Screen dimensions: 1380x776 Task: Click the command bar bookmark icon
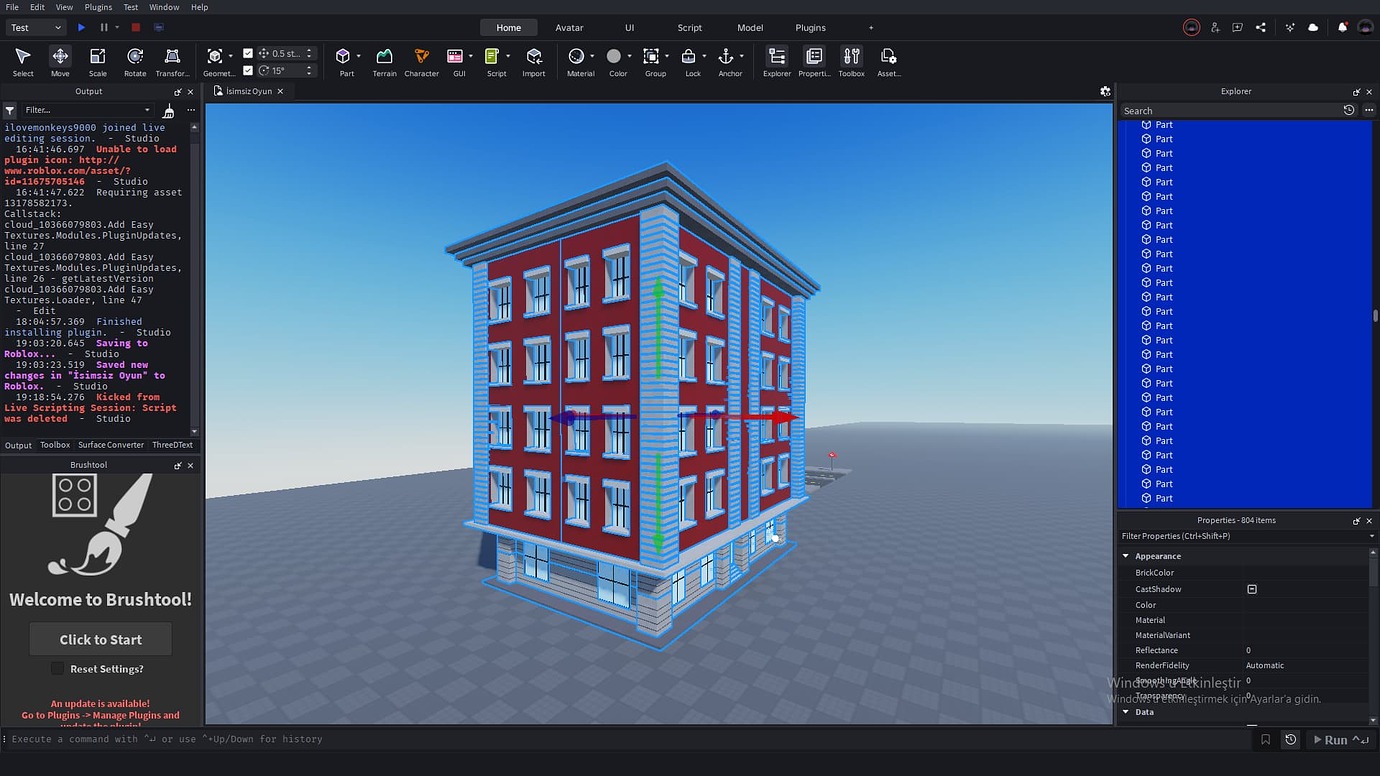coord(1266,740)
